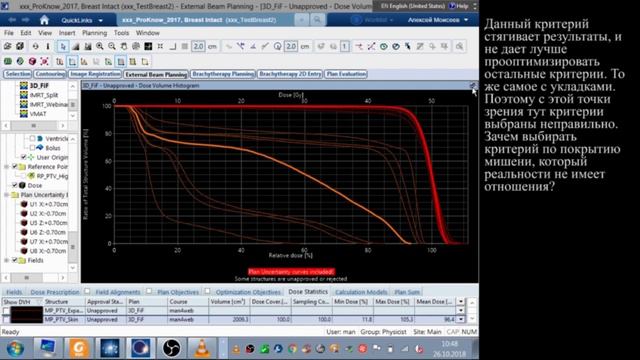The height and width of the screenshot is (360, 640).
Task: Open the Image Registration workspace
Action: click(x=95, y=74)
